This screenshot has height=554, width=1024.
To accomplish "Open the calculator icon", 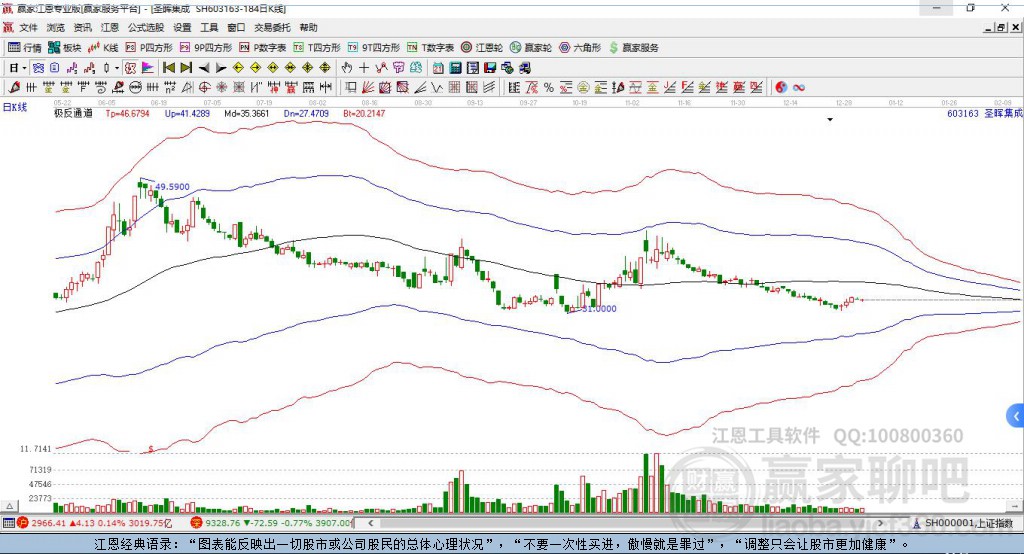I will click(x=455, y=68).
